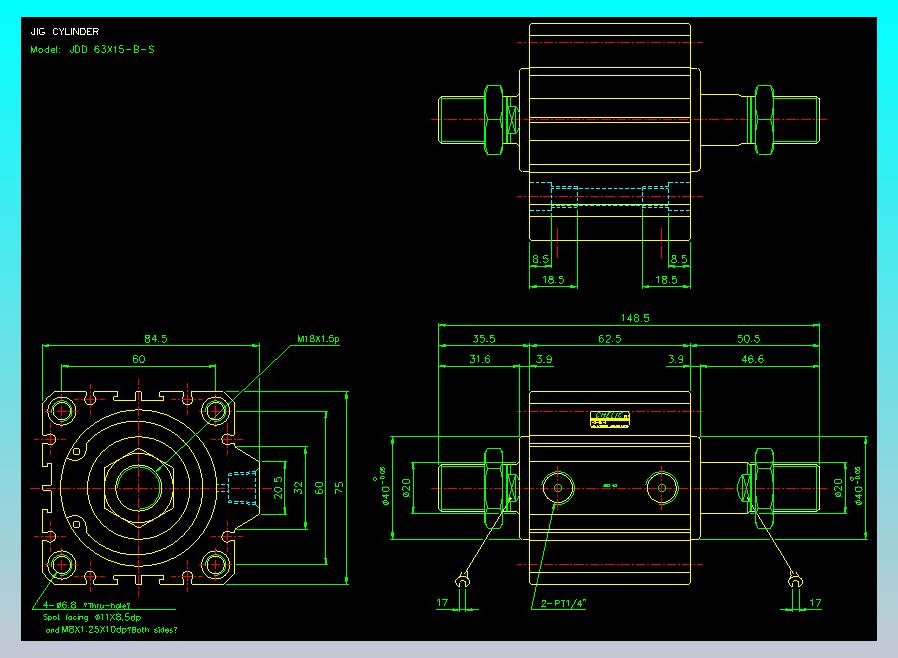The width and height of the screenshot is (898, 658).
Task: Pick the '4-ø6.8 Thru-hole' note
Action: pos(86,605)
